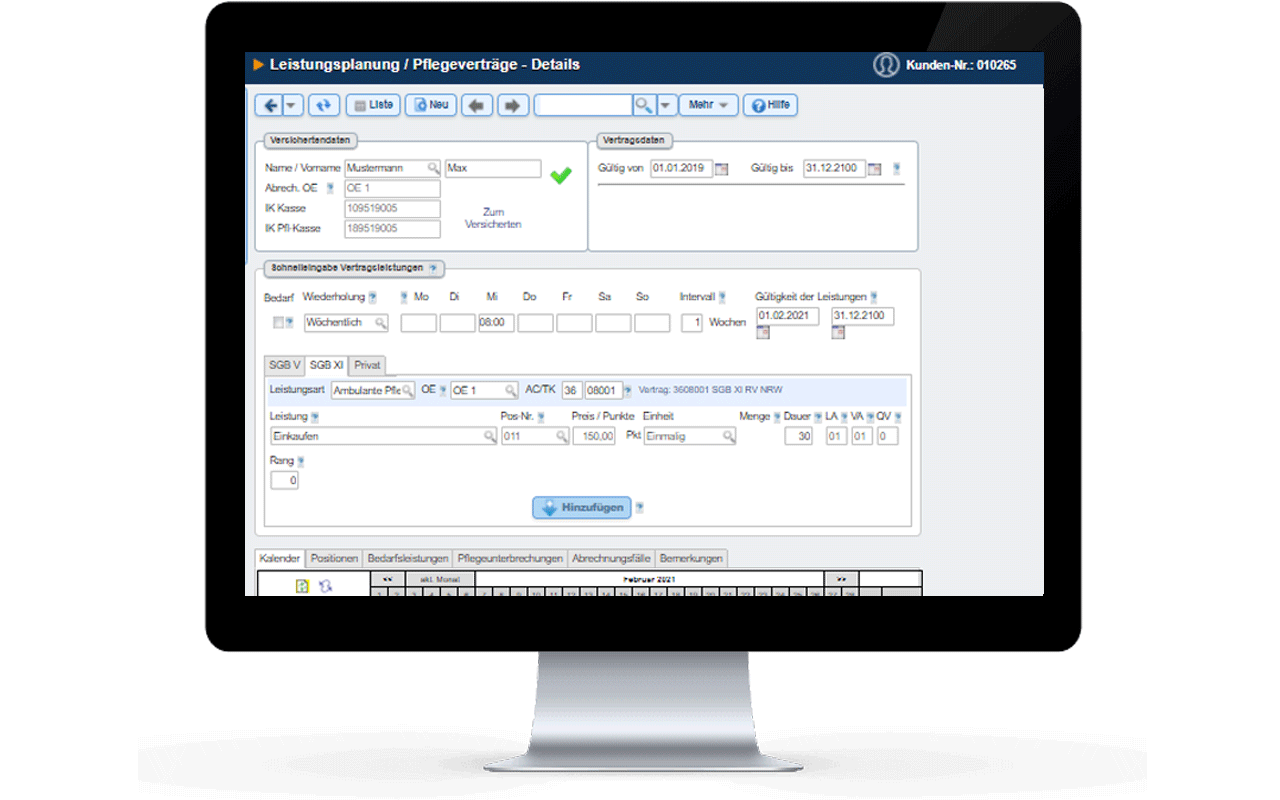Follow the Zum Versicherten link
Screen dimensions: 1280x800
click(493, 218)
